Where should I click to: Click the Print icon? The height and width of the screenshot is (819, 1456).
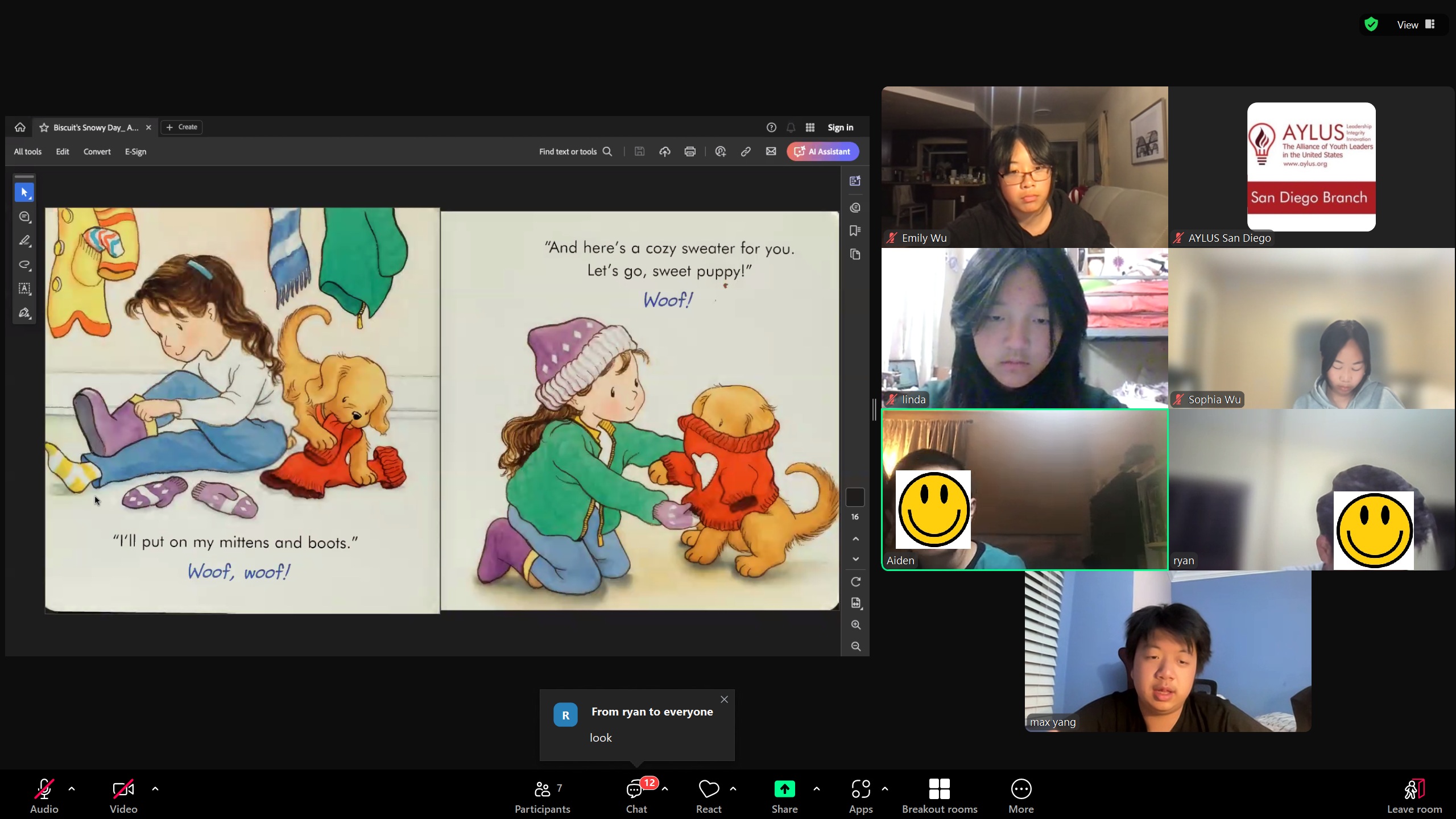click(690, 151)
